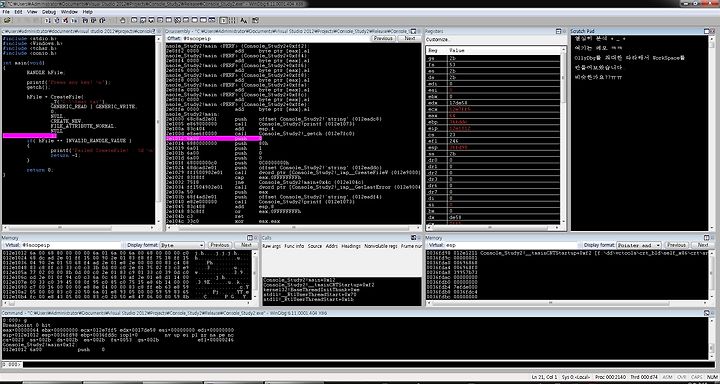The width and height of the screenshot is (720, 384).
Task: Click Previous in the right Memory window
Action: point(676,245)
